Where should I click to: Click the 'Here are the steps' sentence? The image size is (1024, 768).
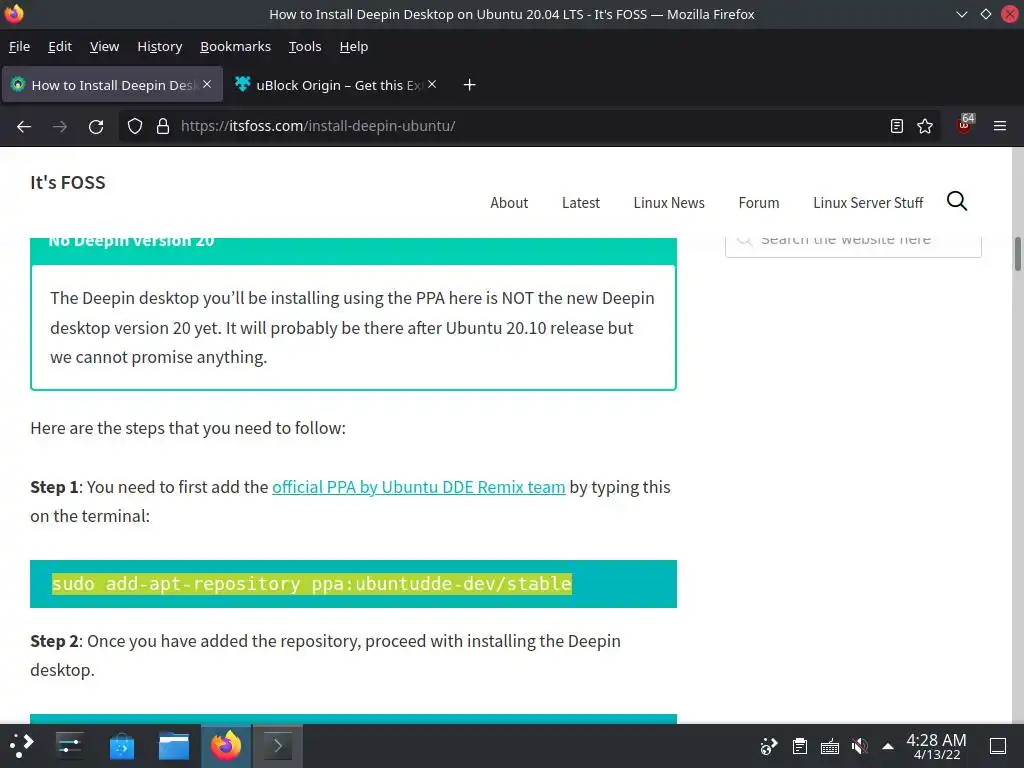pos(188,428)
